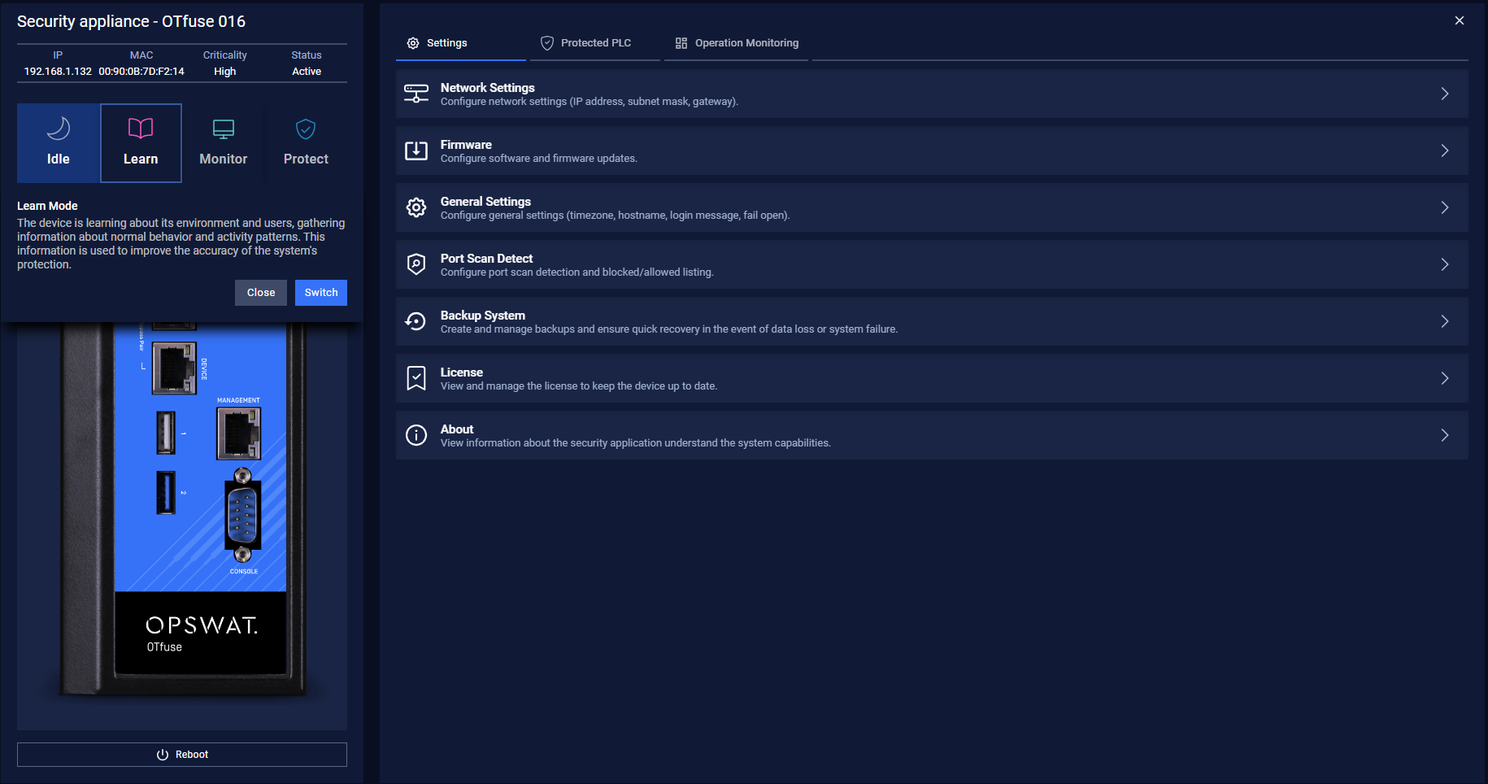Close the panel with the X icon
Viewport: 1488px width, 784px height.
pyautogui.click(x=1459, y=21)
